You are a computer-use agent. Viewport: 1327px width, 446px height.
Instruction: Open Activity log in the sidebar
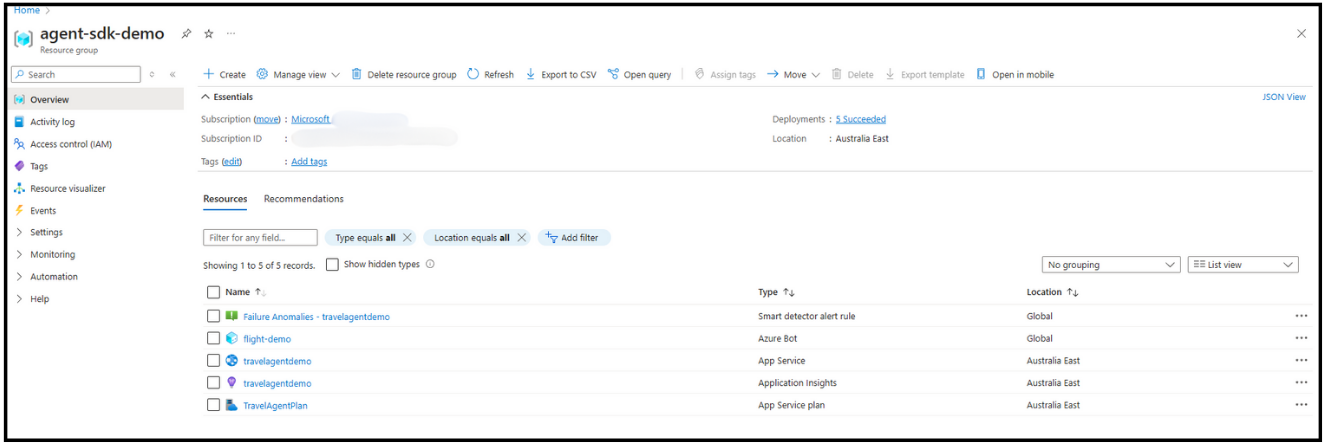coord(95,122)
